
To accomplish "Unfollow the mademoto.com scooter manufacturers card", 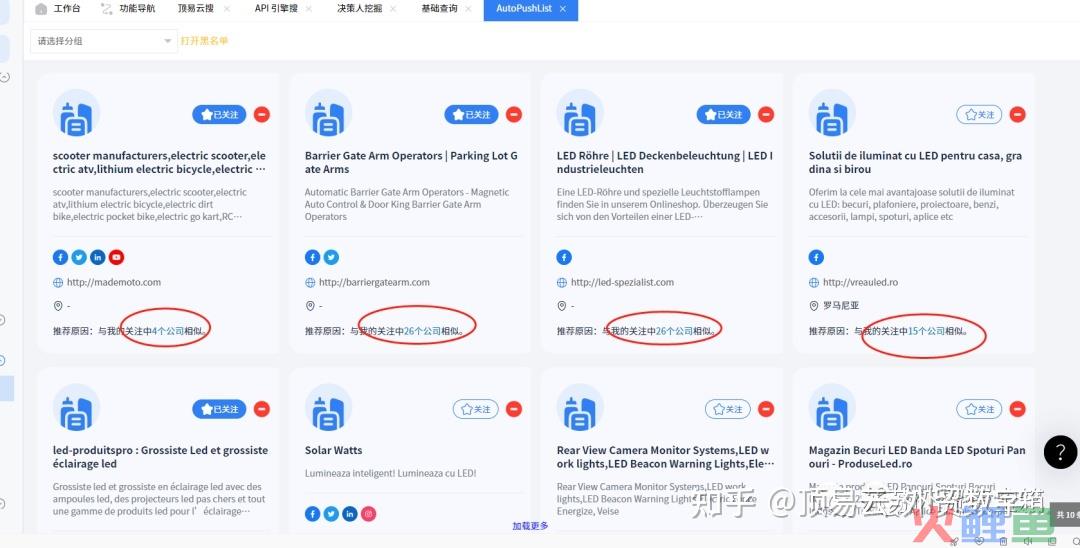I will [219, 114].
